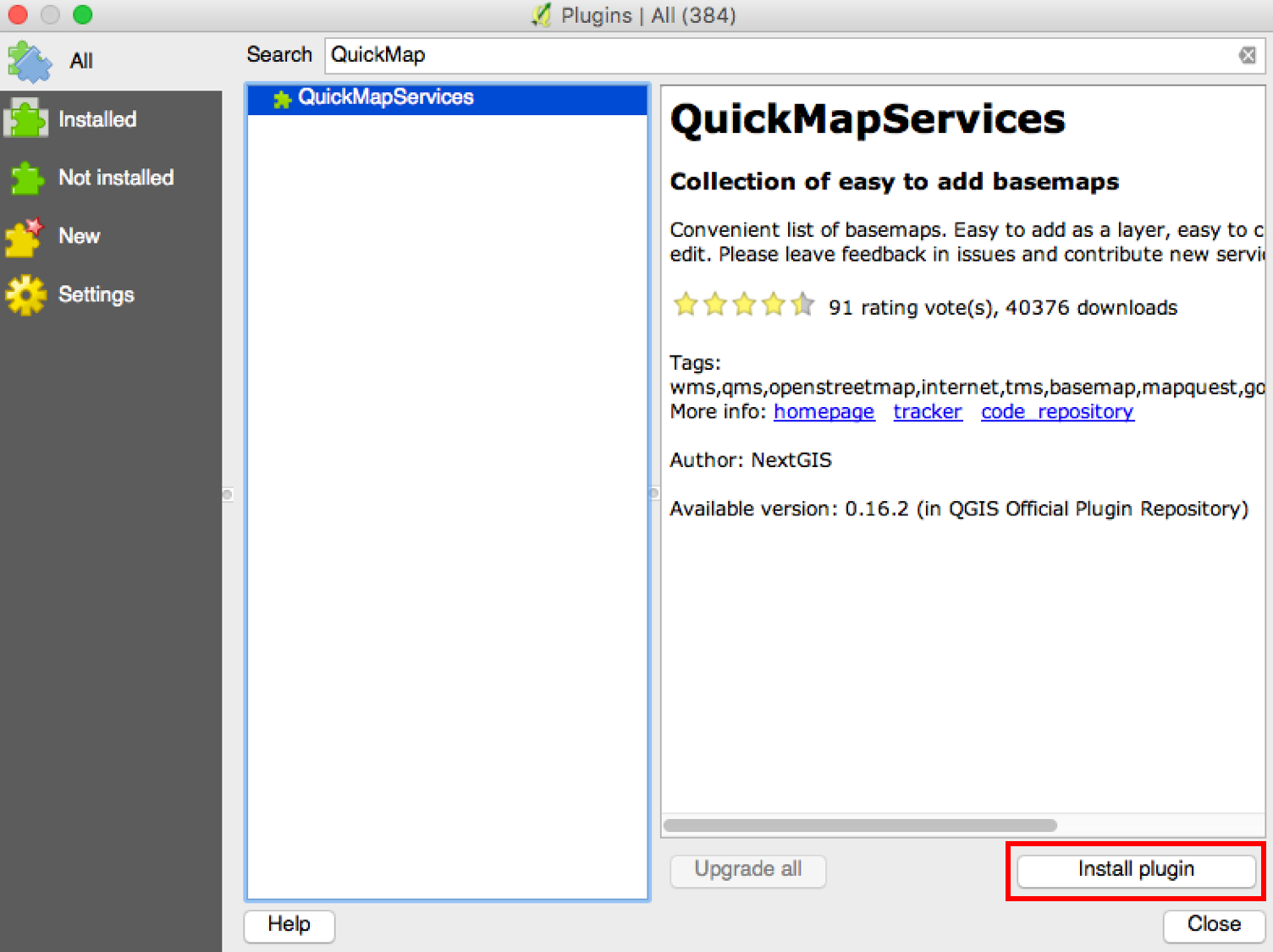1273x952 pixels.
Task: Click the Installed plugins puzzle icon
Action: coord(26,119)
